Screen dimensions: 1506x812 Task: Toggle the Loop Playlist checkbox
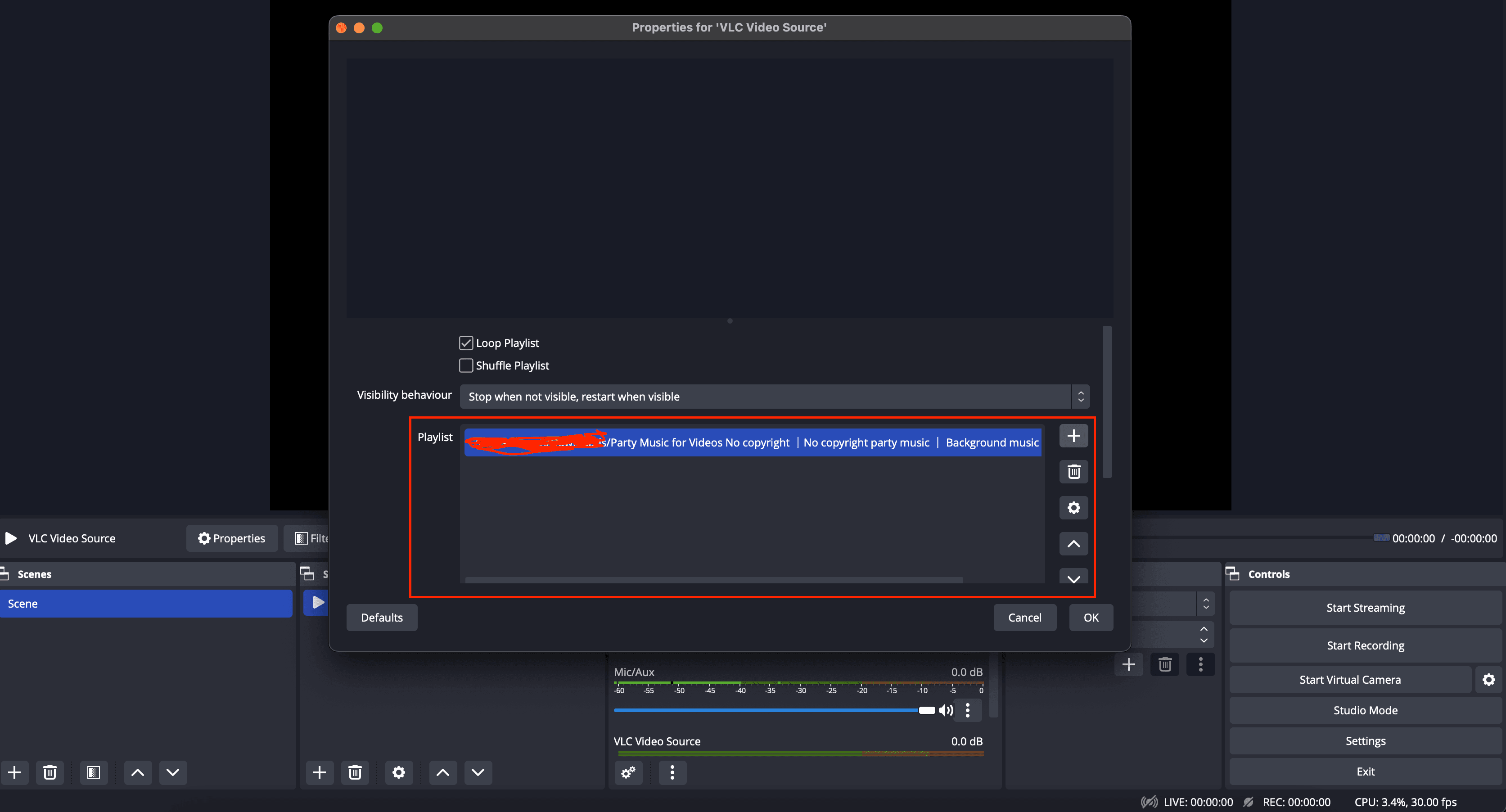point(466,343)
